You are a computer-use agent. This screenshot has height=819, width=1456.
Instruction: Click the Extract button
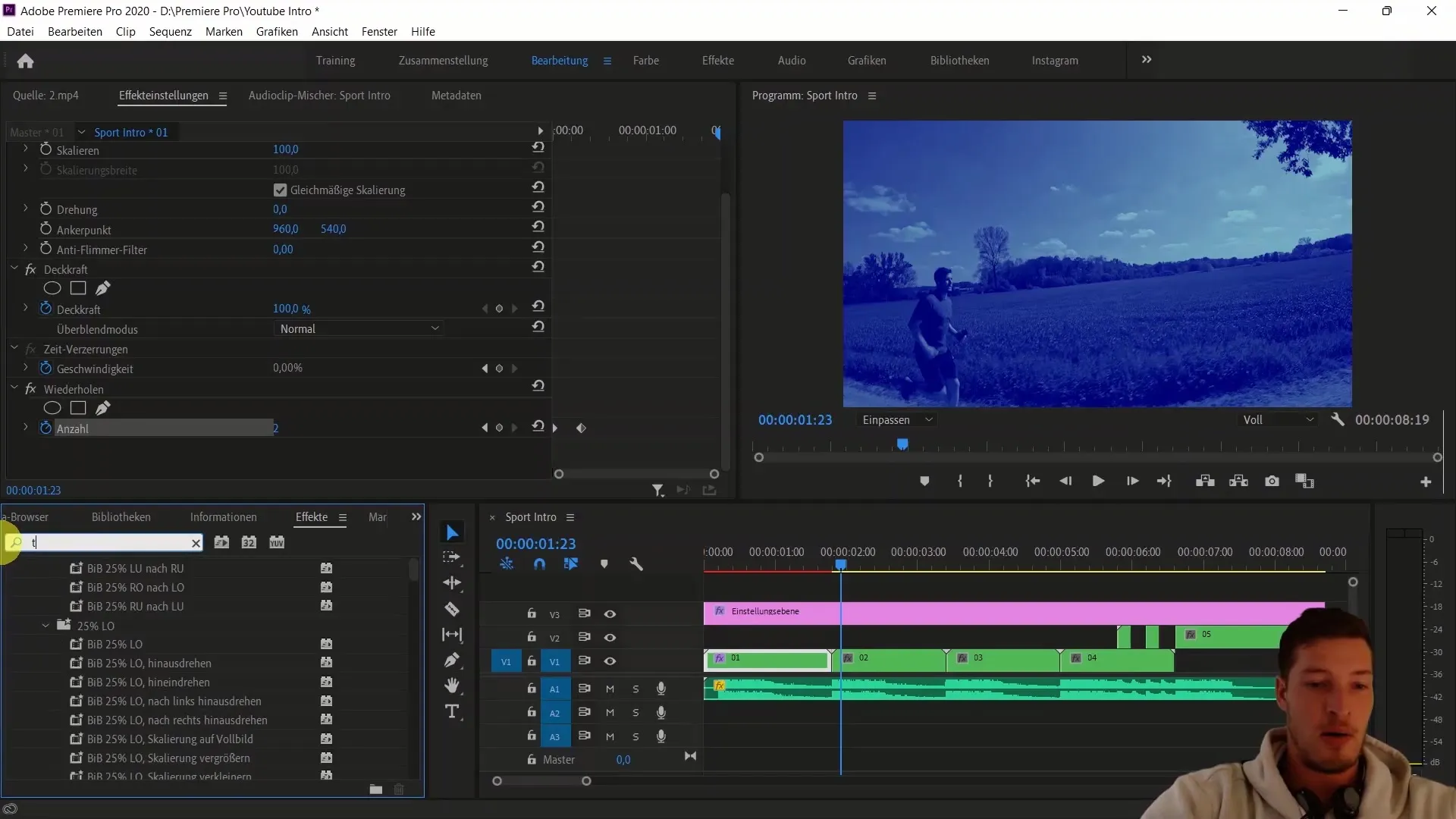click(1238, 481)
